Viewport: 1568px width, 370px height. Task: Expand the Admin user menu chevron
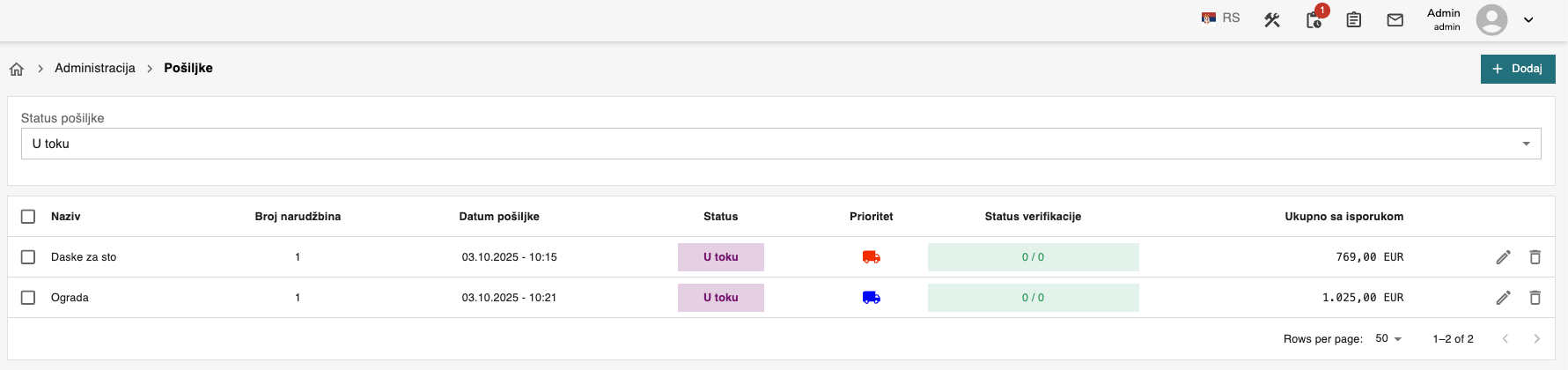[1528, 19]
